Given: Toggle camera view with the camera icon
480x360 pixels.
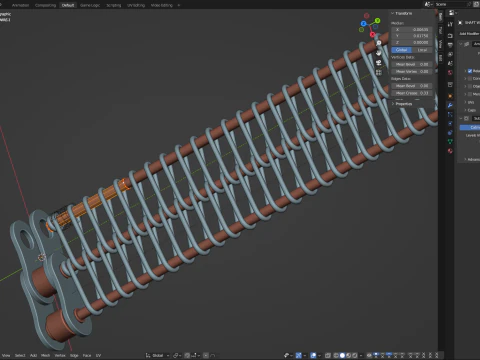Looking at the screenshot, I should point(379,63).
